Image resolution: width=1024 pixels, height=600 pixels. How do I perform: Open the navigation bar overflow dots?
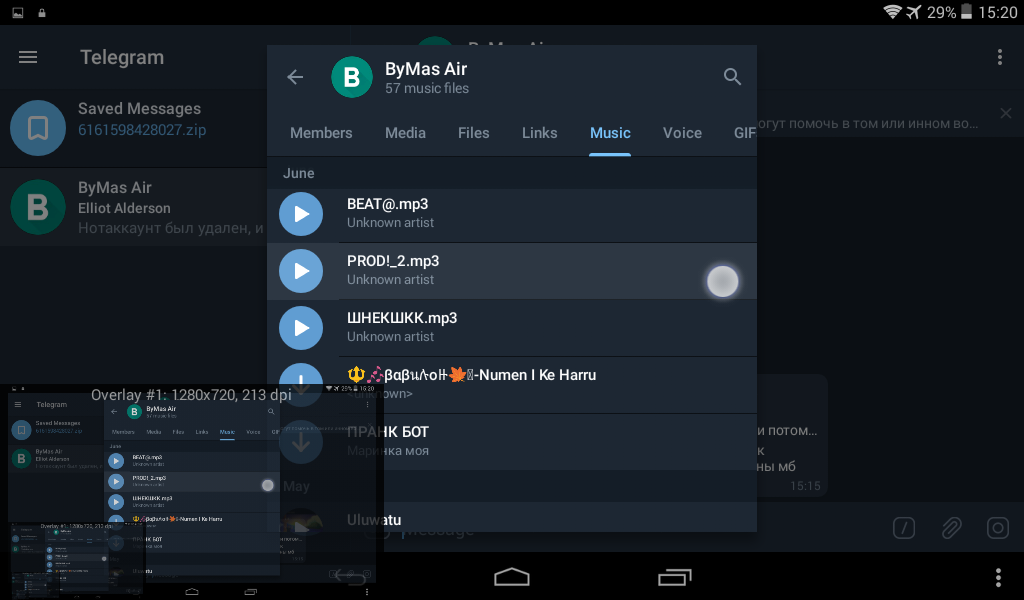click(x=998, y=577)
